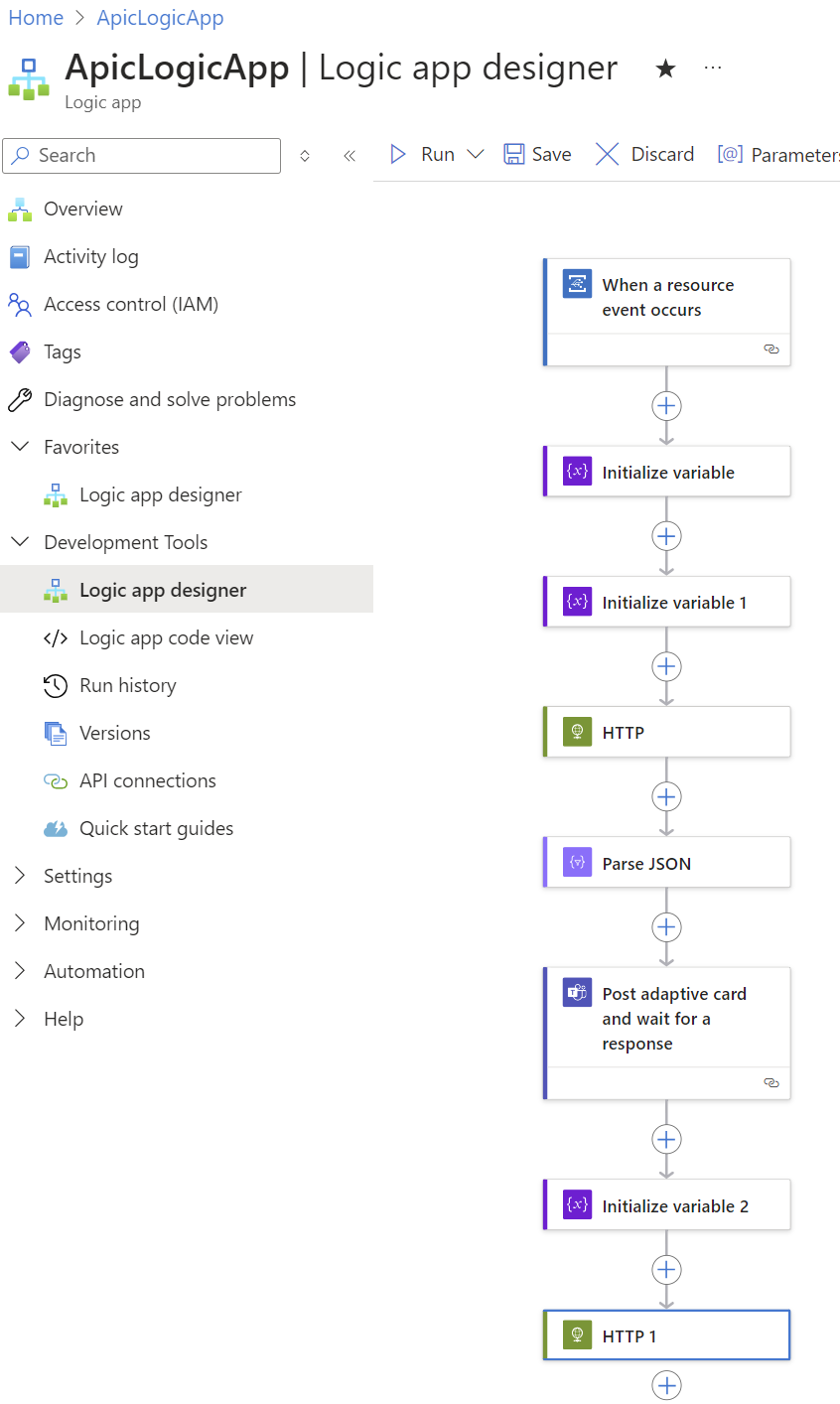Go to the Home breadcrumb link
Image resolution: width=840 pixels, height=1404 pixels.
coord(36,18)
